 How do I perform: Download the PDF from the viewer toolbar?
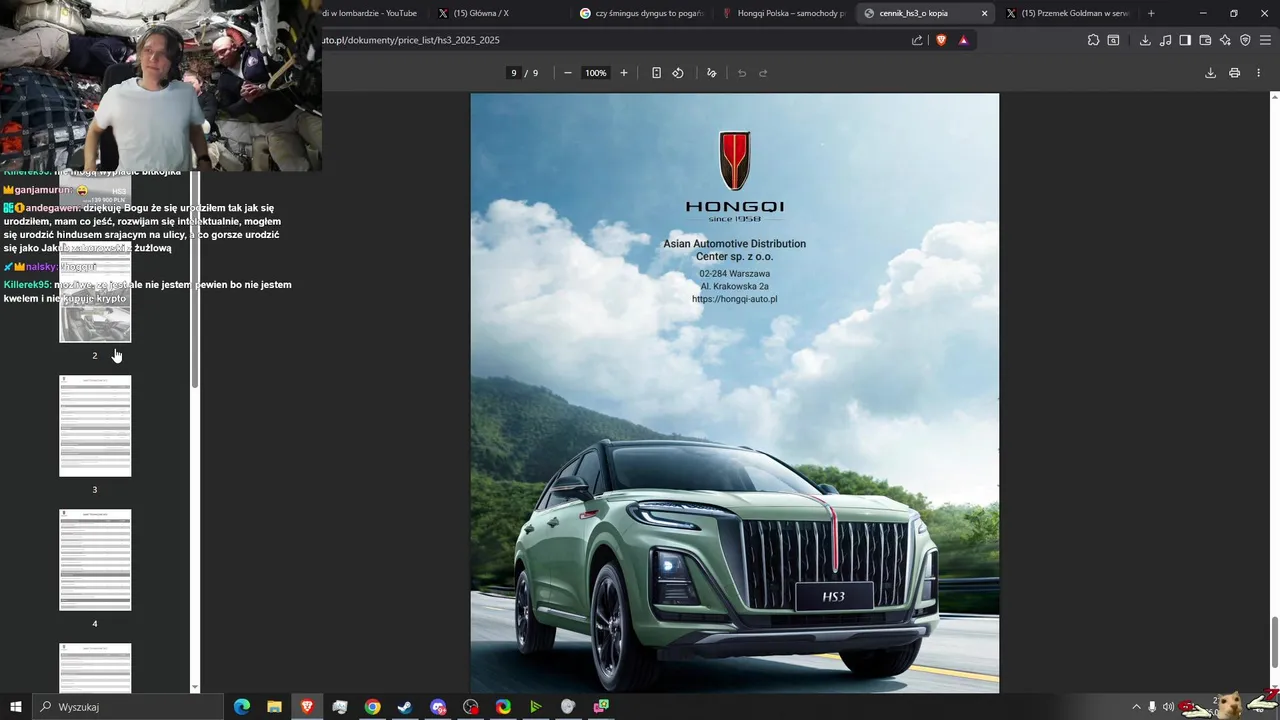[1210, 73]
